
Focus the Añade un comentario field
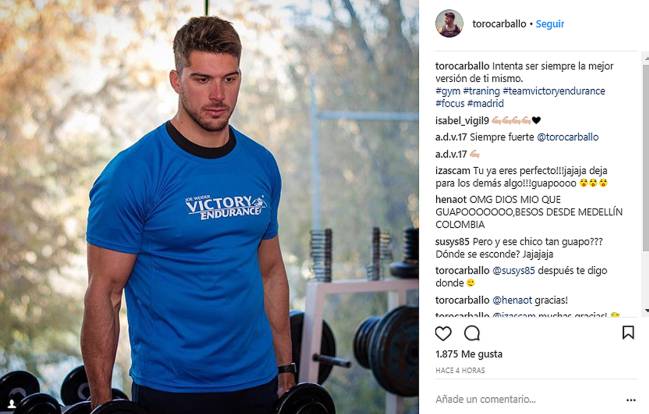[x=526, y=400]
